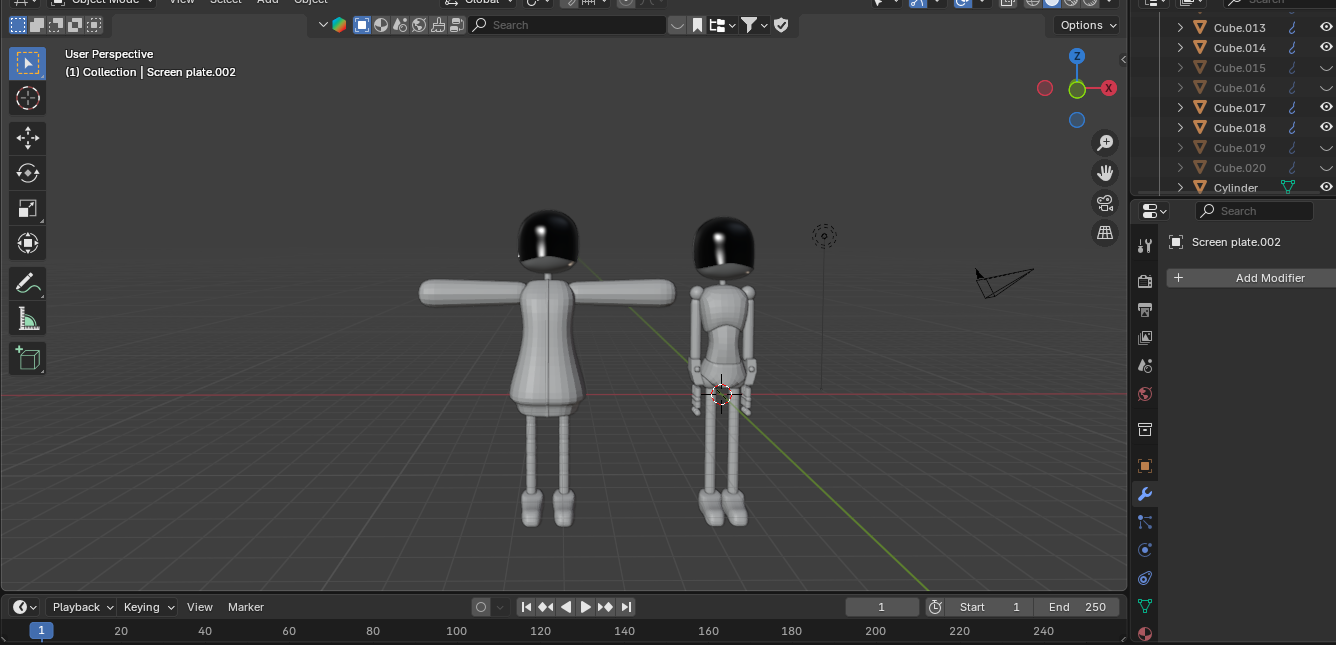This screenshot has height=645, width=1336.
Task: Click the Add Modifier button
Action: coord(1251,278)
